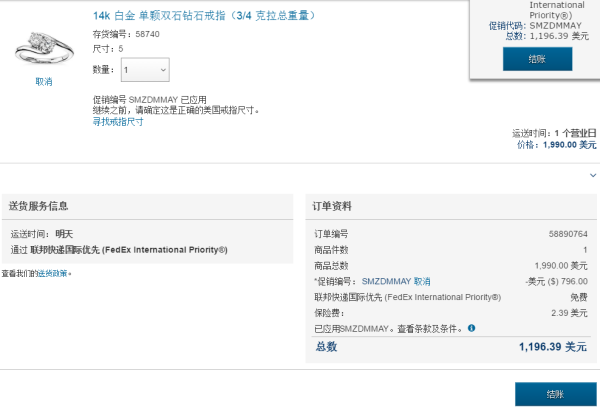Click the SMZDMMAY promo code link

point(386,281)
